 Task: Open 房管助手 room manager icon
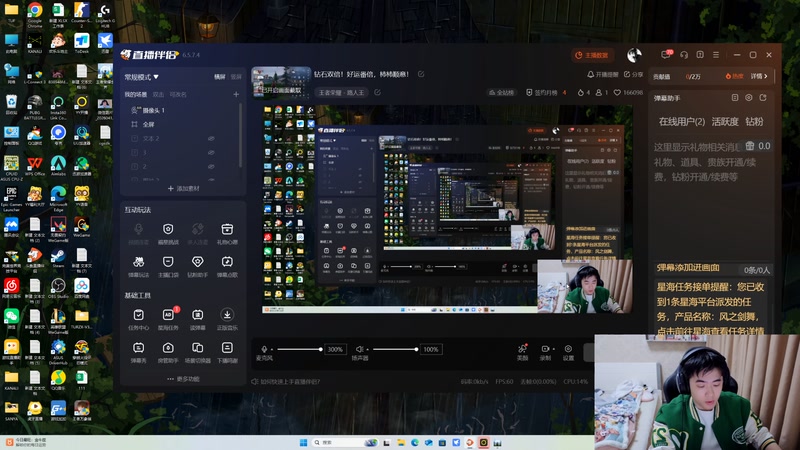pyautogui.click(x=168, y=352)
